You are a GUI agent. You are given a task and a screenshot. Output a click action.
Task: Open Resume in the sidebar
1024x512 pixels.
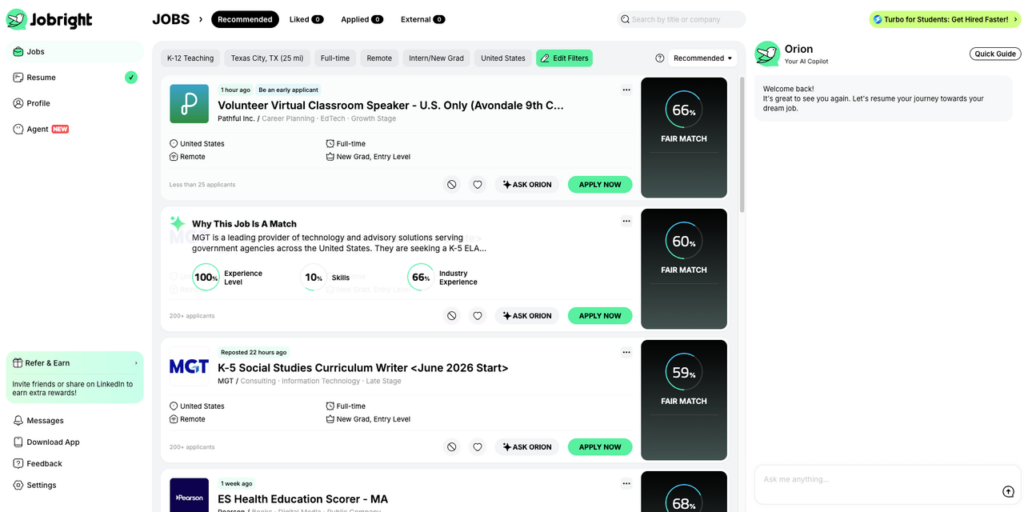[x=74, y=78]
